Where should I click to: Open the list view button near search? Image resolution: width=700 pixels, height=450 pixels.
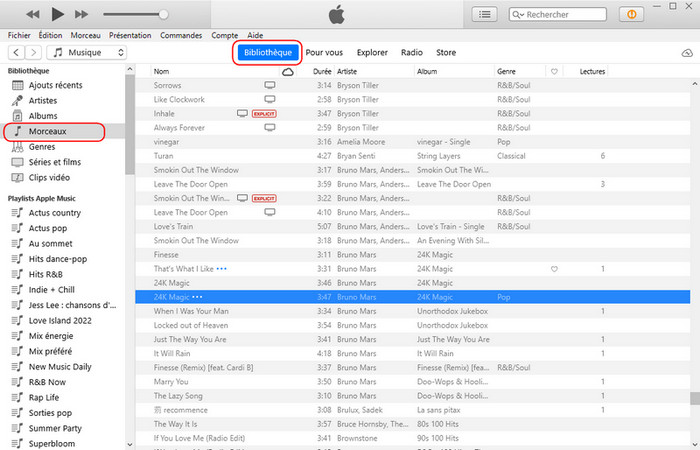(486, 14)
